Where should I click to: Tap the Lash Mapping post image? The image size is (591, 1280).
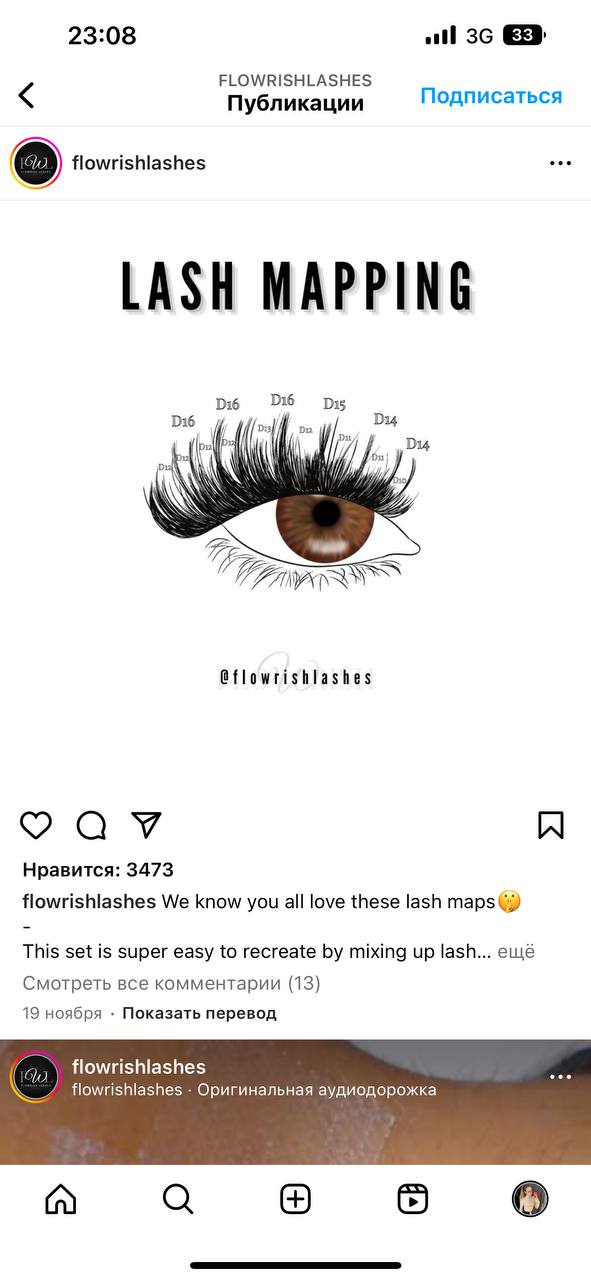tap(295, 498)
